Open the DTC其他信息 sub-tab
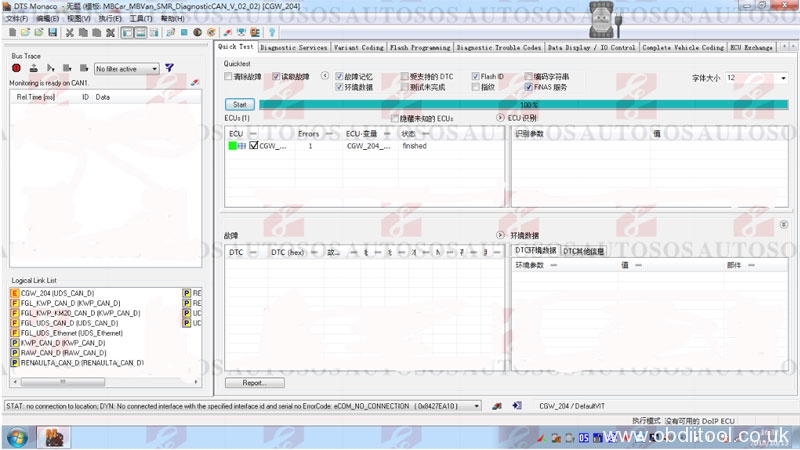This screenshot has height=450, width=800. 584,251
